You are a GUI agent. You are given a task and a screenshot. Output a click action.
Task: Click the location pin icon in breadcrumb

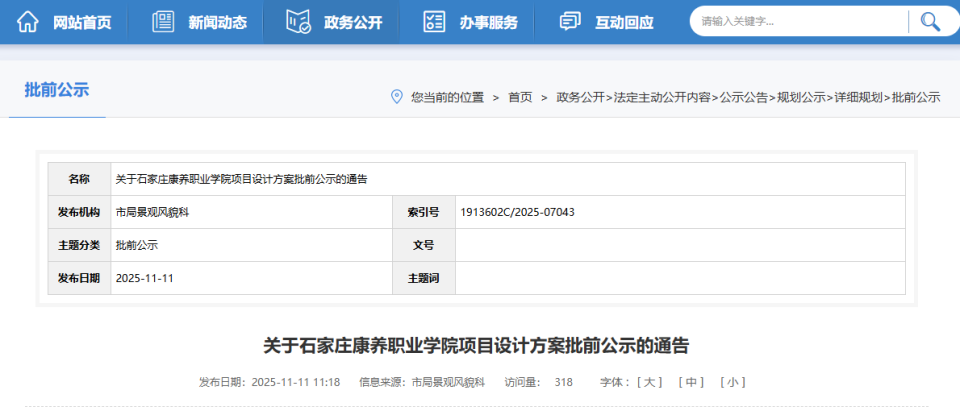point(397,97)
